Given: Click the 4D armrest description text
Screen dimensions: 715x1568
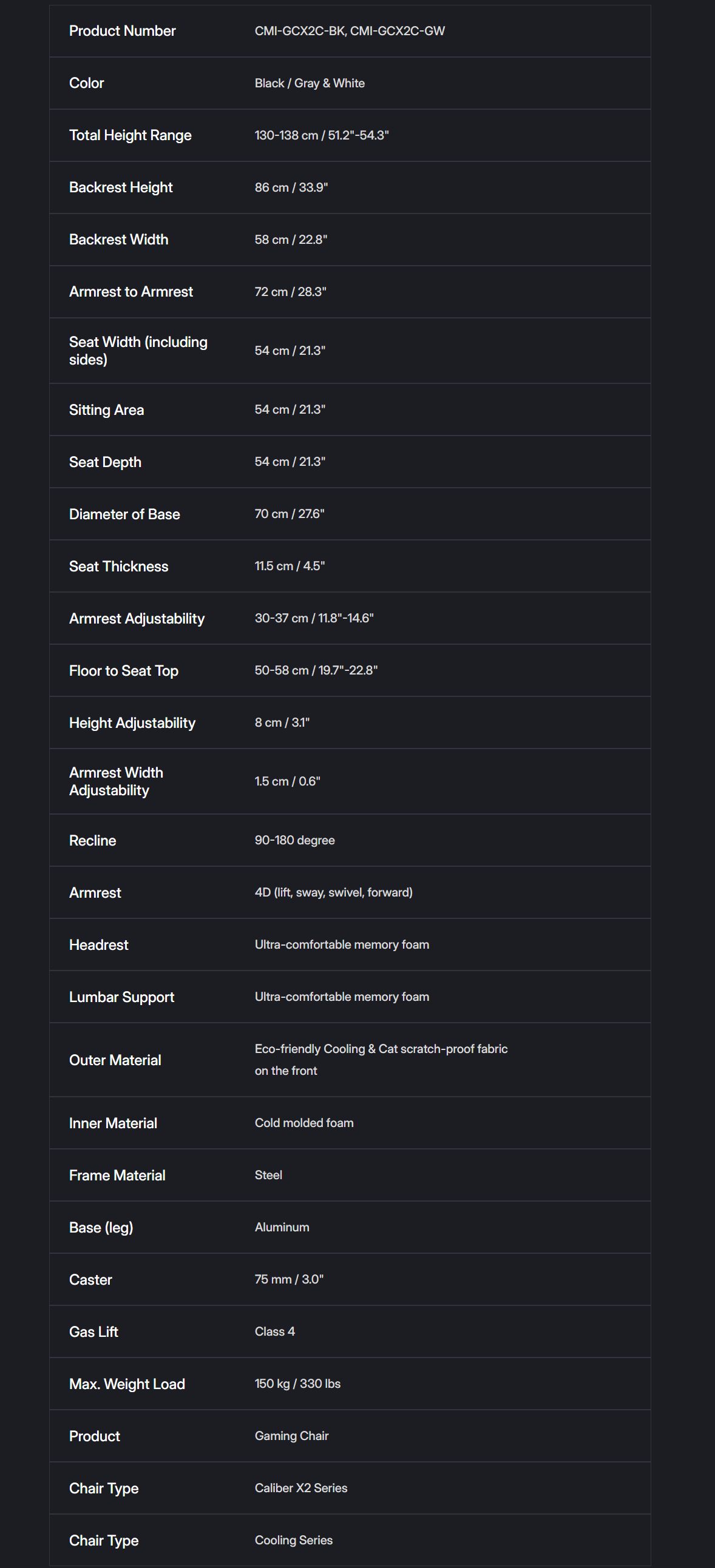Looking at the screenshot, I should (x=333, y=892).
